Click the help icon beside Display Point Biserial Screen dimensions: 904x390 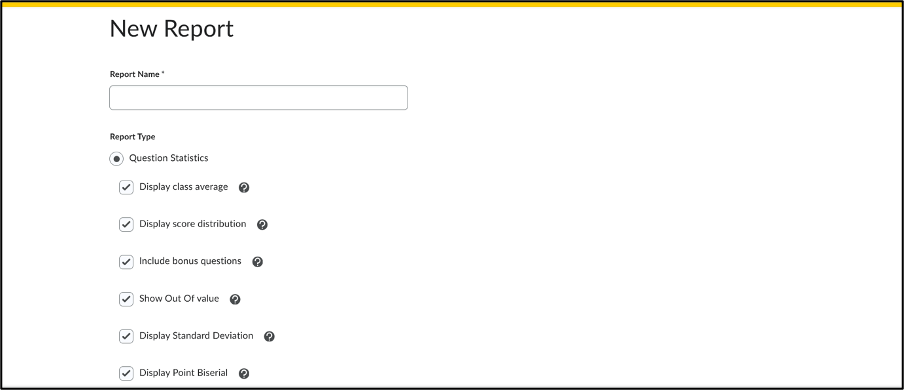pos(244,373)
